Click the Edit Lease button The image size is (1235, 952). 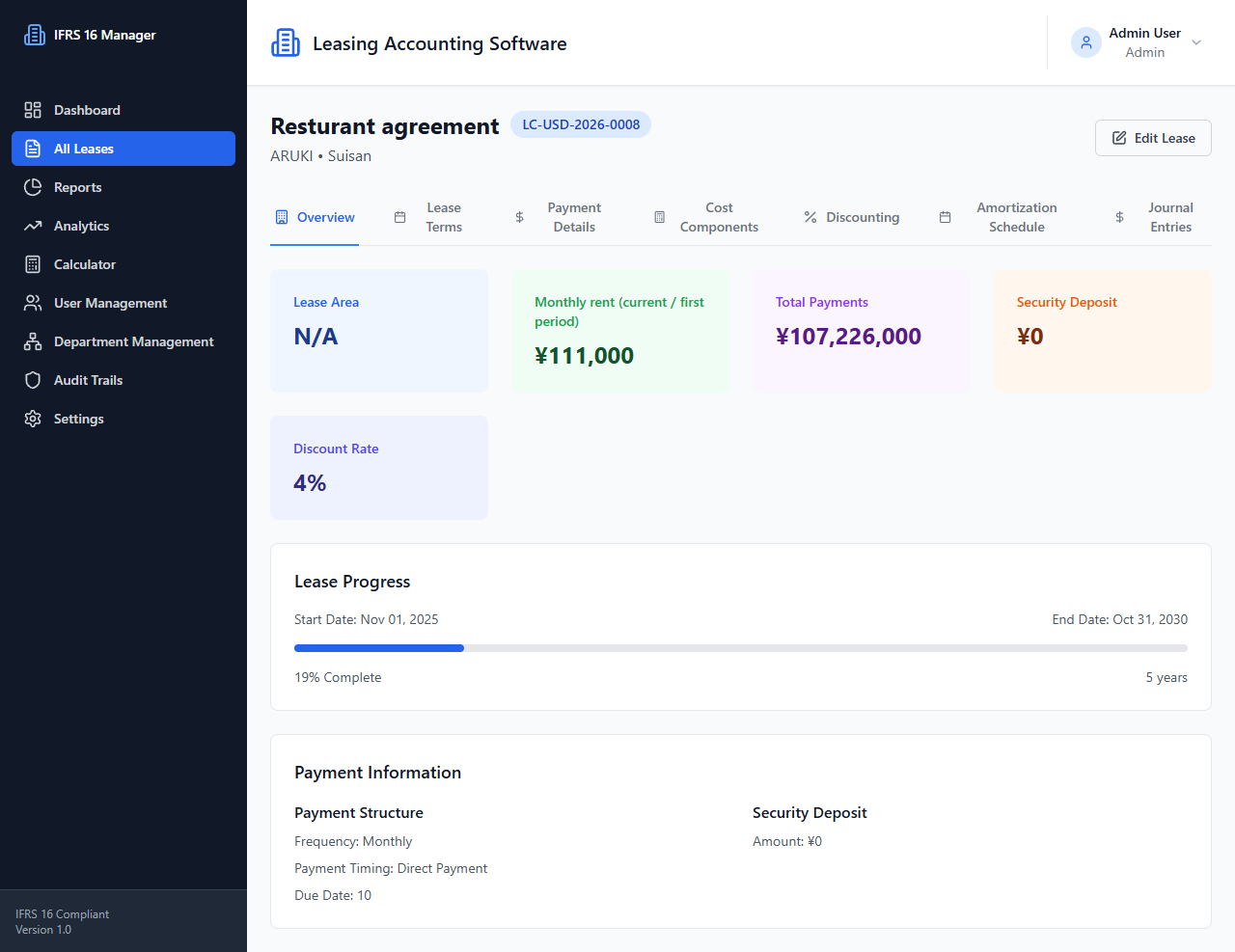(x=1153, y=138)
